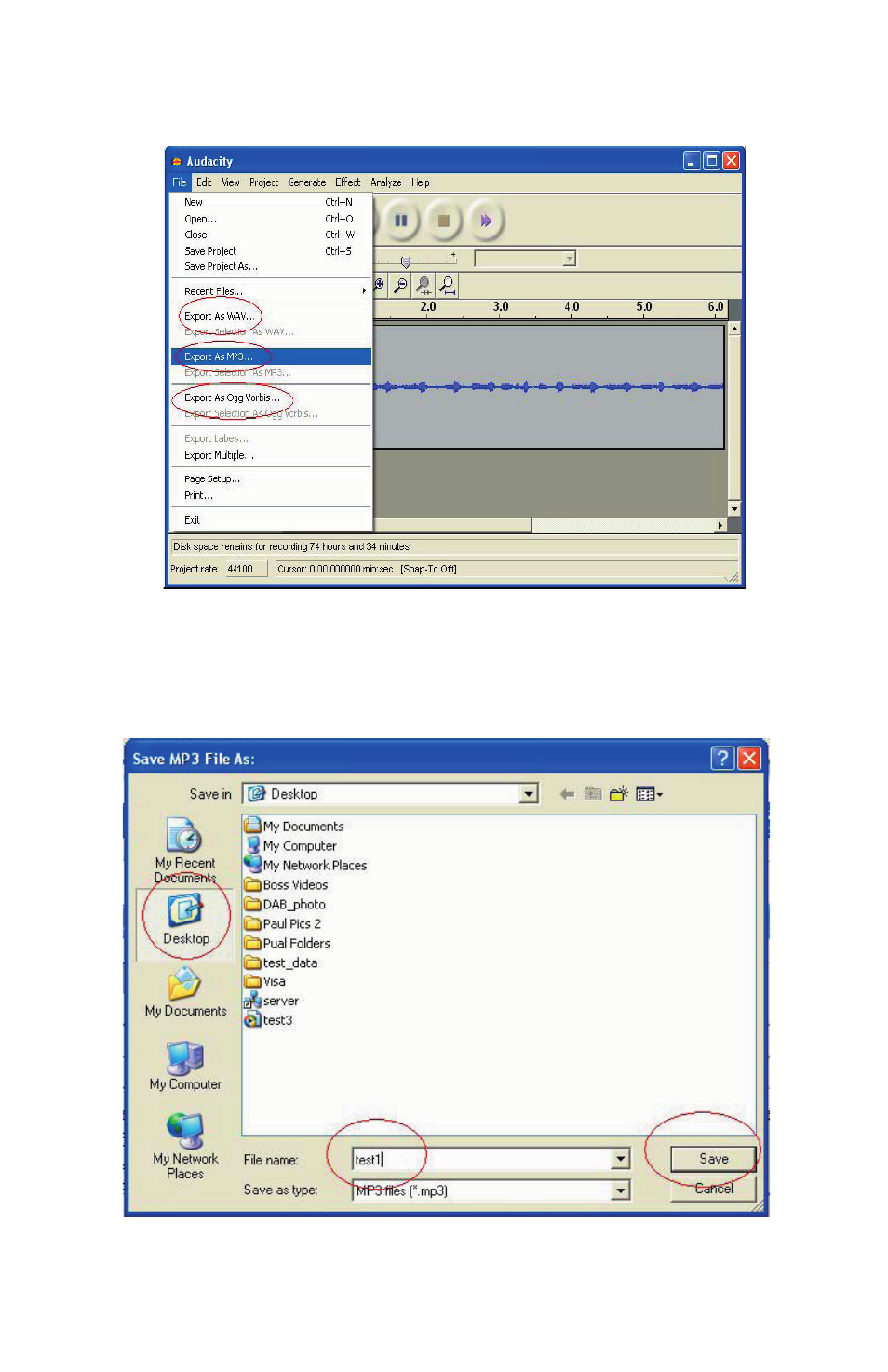Click the Create New Folder icon
The image size is (888, 1372).
click(619, 794)
